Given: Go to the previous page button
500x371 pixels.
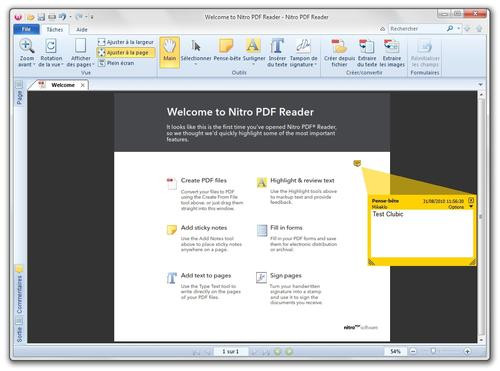Looking at the screenshot, I should click(208, 352).
